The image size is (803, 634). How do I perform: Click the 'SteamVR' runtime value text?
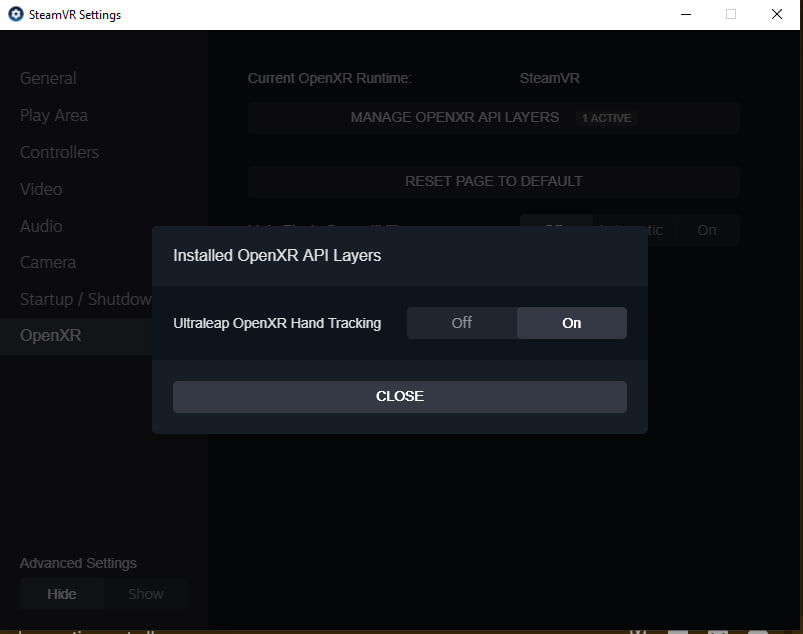tap(550, 78)
